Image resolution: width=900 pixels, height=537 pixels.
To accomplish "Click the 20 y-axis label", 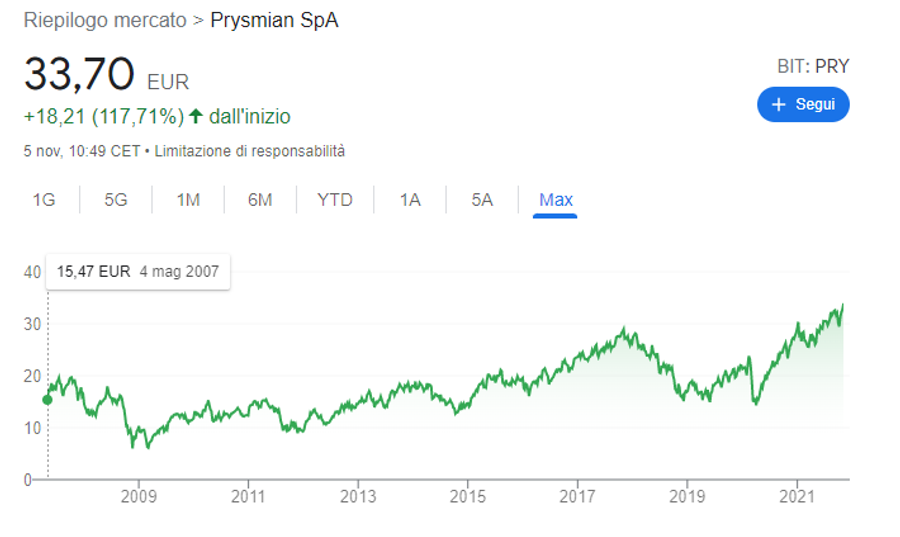I will (32, 376).
